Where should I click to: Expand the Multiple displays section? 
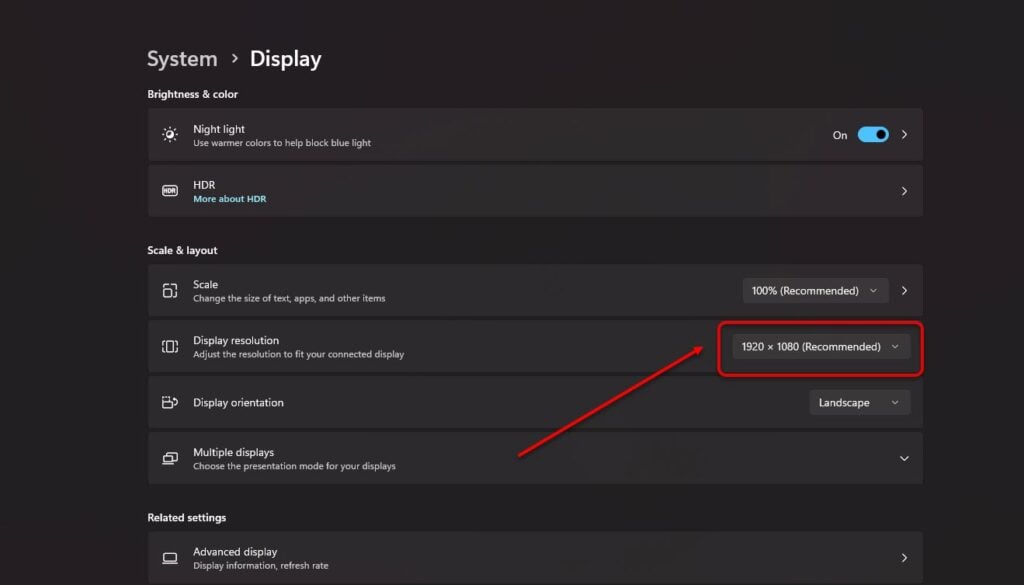pos(903,458)
